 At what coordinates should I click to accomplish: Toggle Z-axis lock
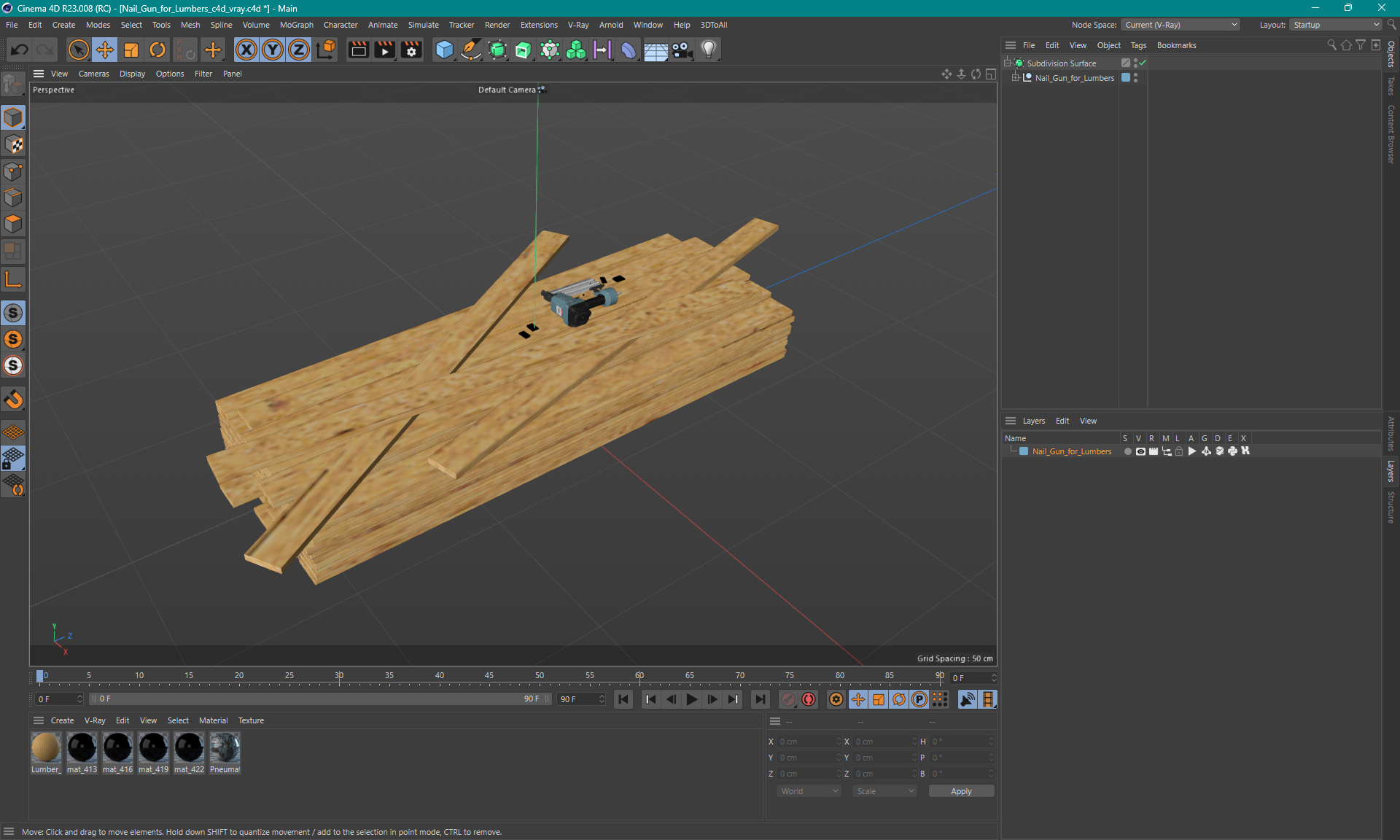tap(299, 50)
